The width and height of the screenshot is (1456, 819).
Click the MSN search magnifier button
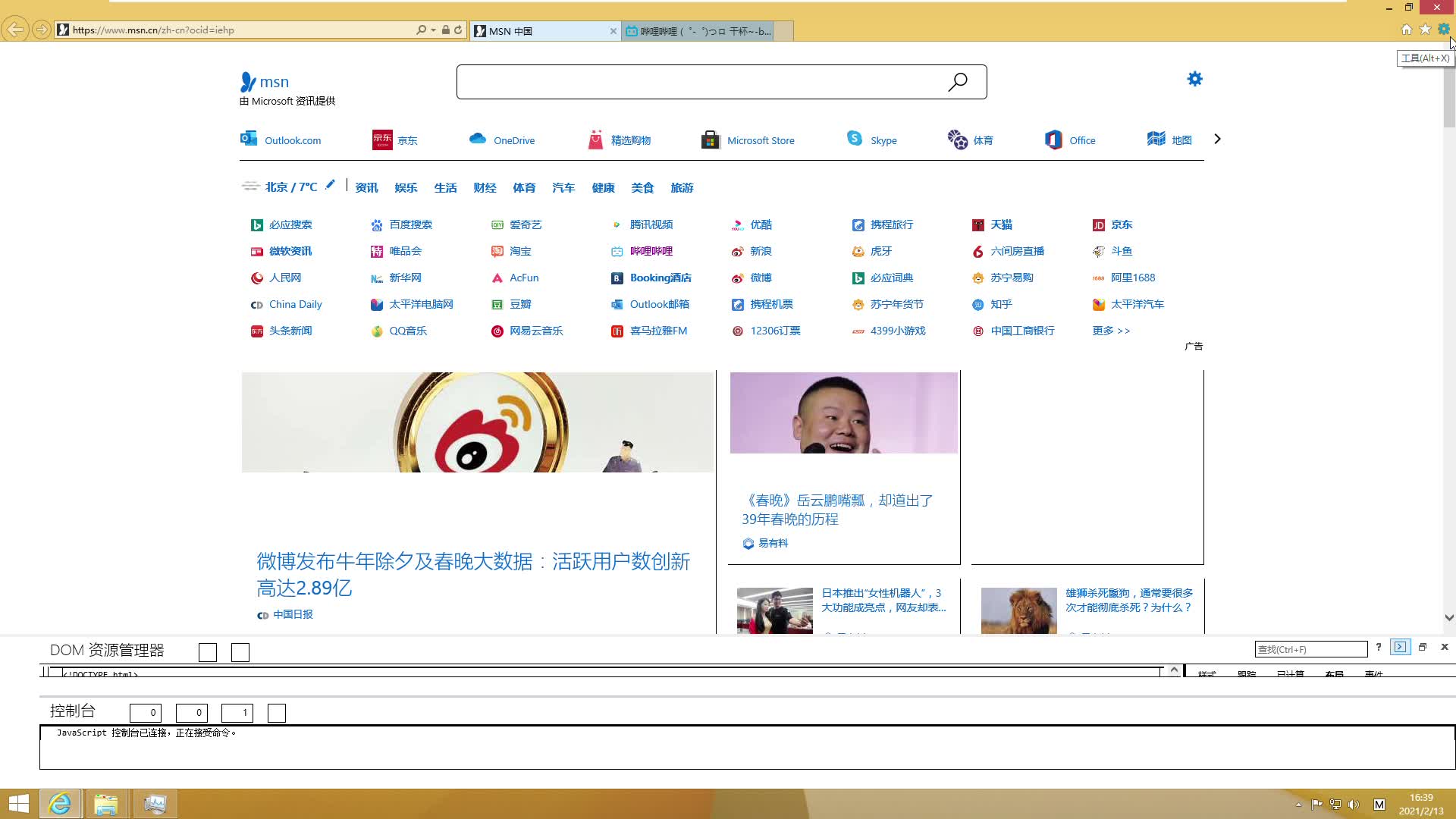coord(958,82)
